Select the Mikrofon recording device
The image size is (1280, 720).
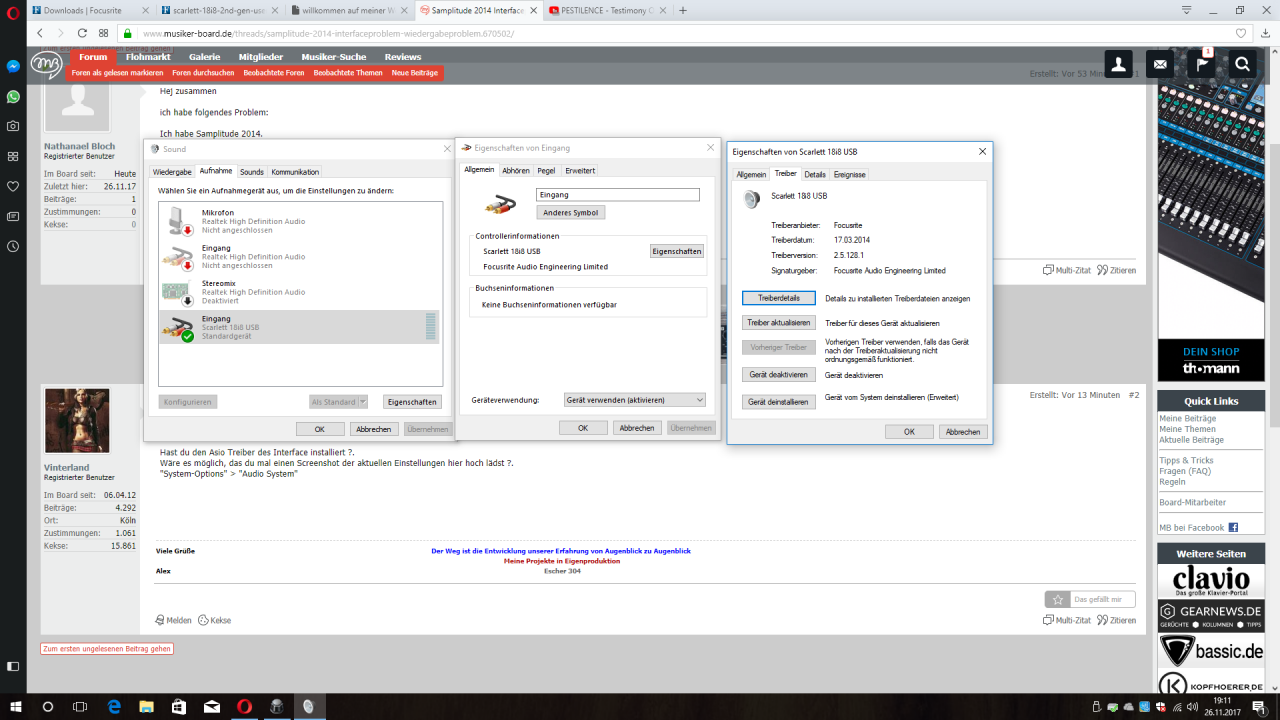click(300, 221)
